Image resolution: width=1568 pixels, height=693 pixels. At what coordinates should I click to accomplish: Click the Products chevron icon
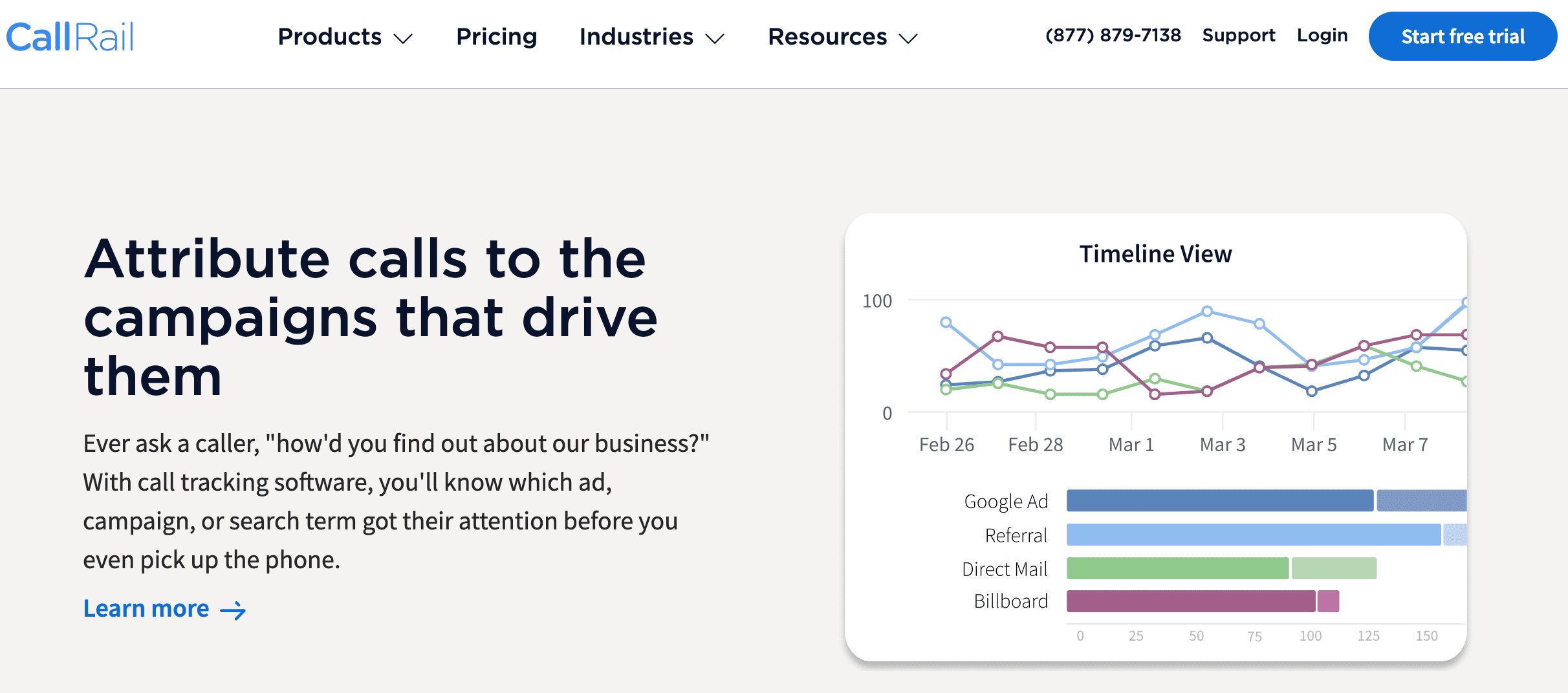[x=403, y=39]
